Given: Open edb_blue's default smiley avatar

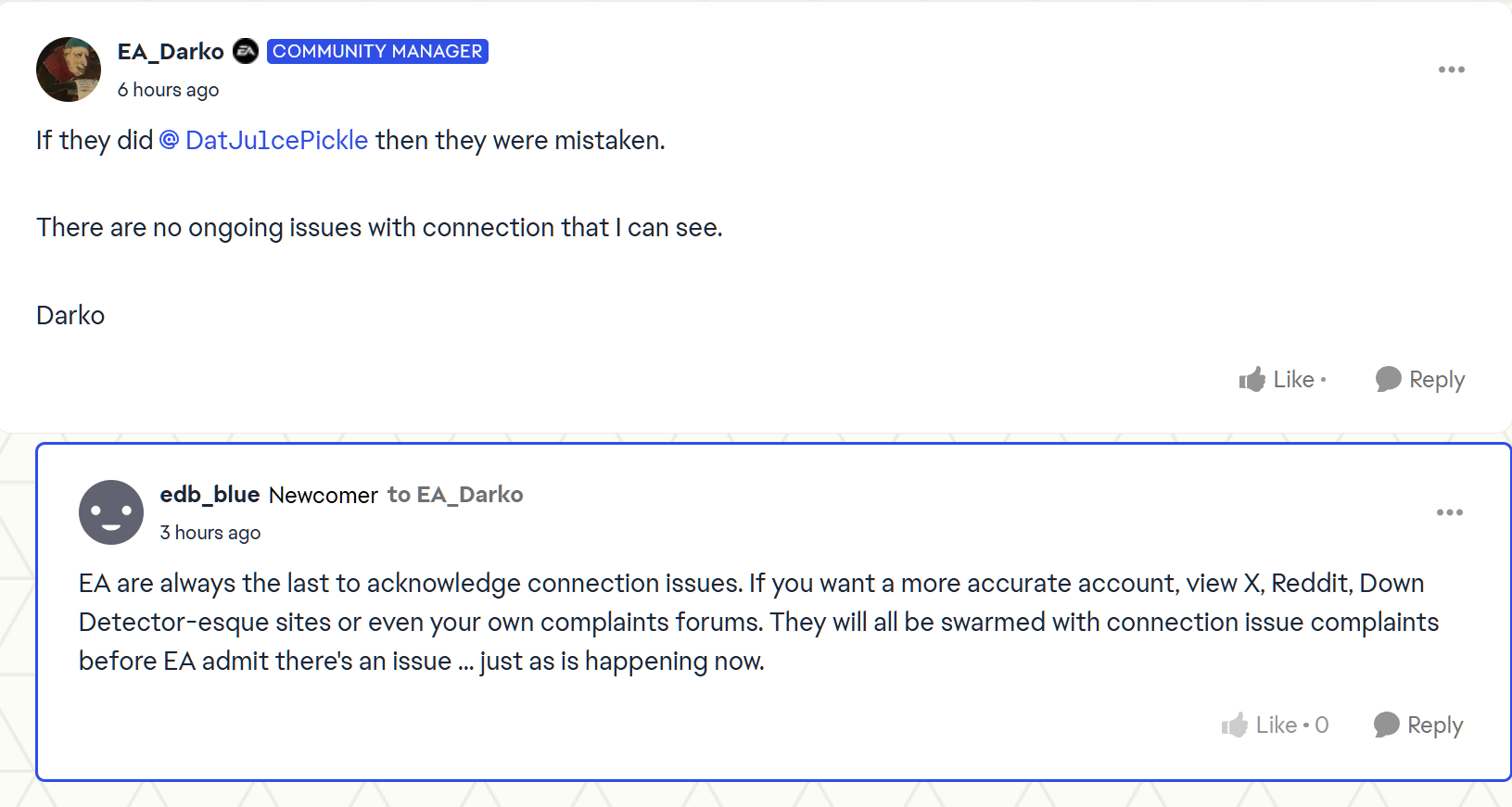Looking at the screenshot, I should pyautogui.click(x=111, y=512).
